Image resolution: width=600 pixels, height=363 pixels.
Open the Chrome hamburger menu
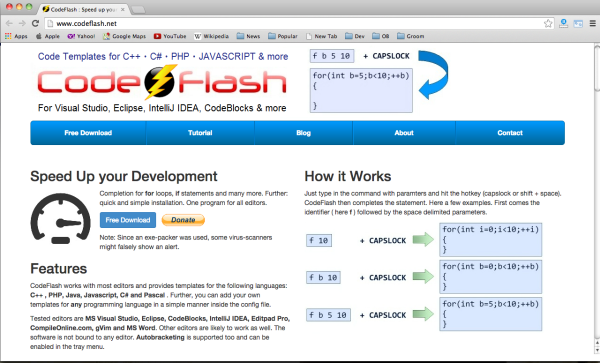(592, 23)
